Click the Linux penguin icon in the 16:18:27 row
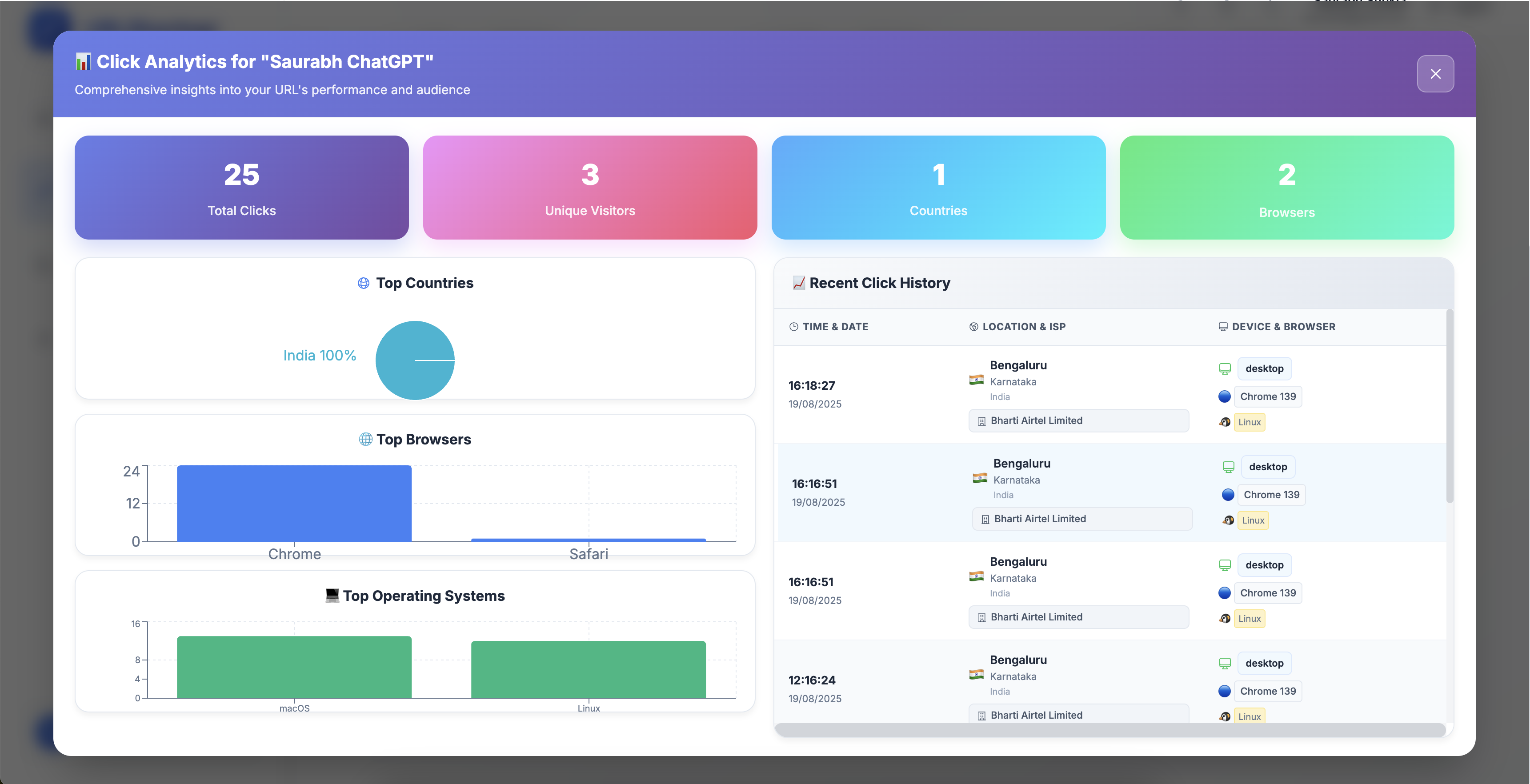The image size is (1530, 784). click(1224, 422)
